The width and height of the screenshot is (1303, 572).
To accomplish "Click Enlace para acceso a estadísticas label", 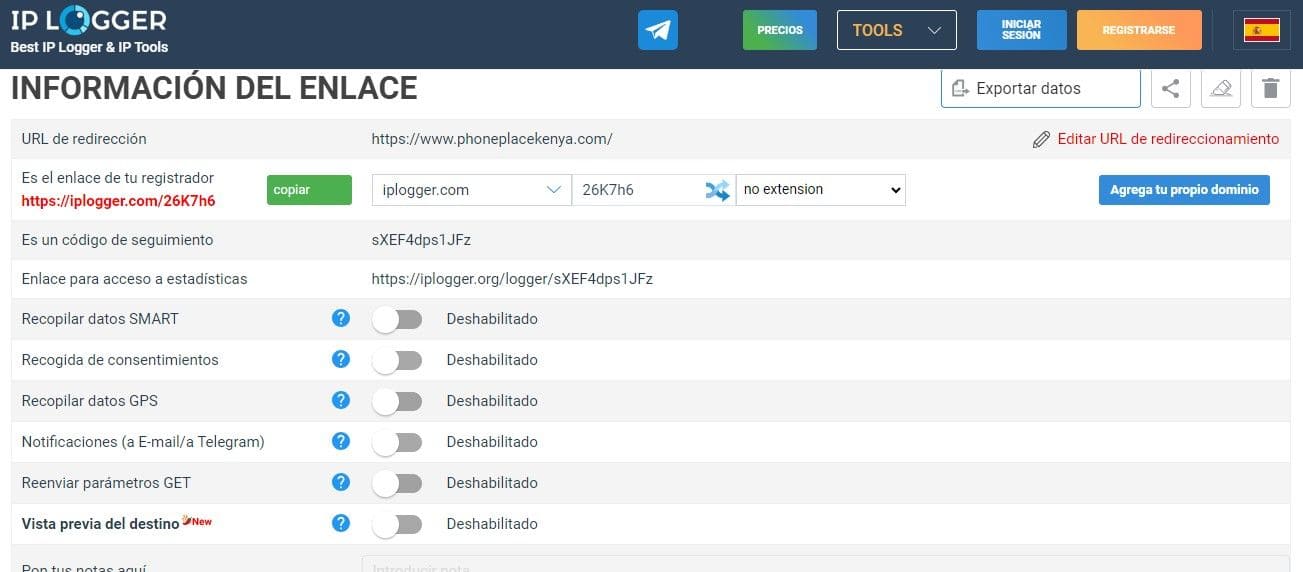I will (x=134, y=279).
